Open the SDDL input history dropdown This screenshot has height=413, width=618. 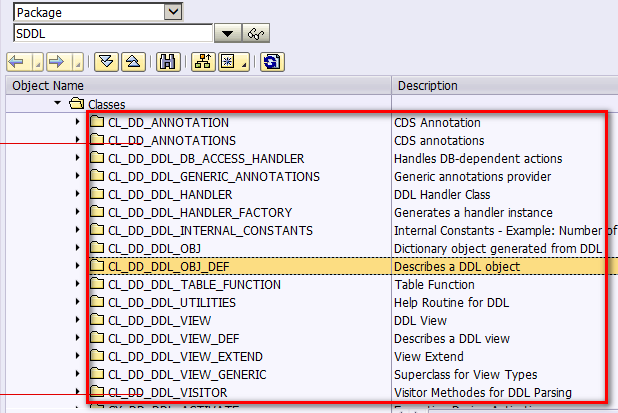pos(227,33)
